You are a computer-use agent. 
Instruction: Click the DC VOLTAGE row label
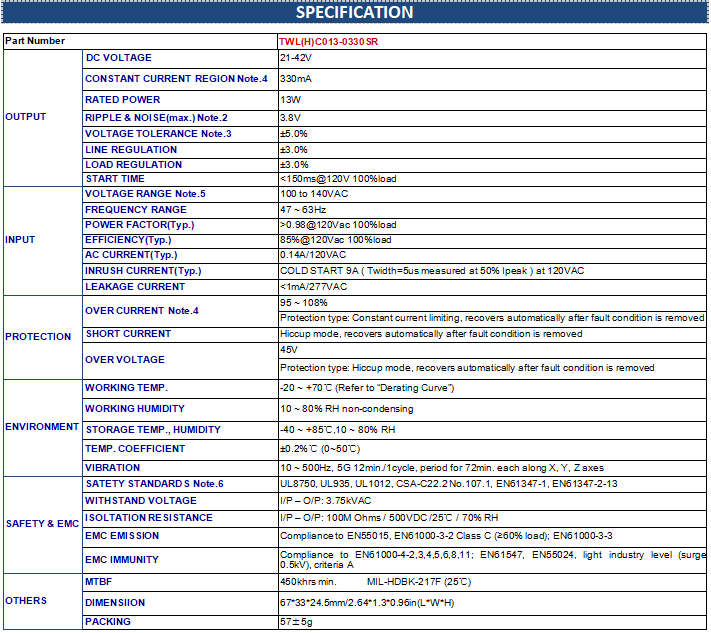[118, 58]
